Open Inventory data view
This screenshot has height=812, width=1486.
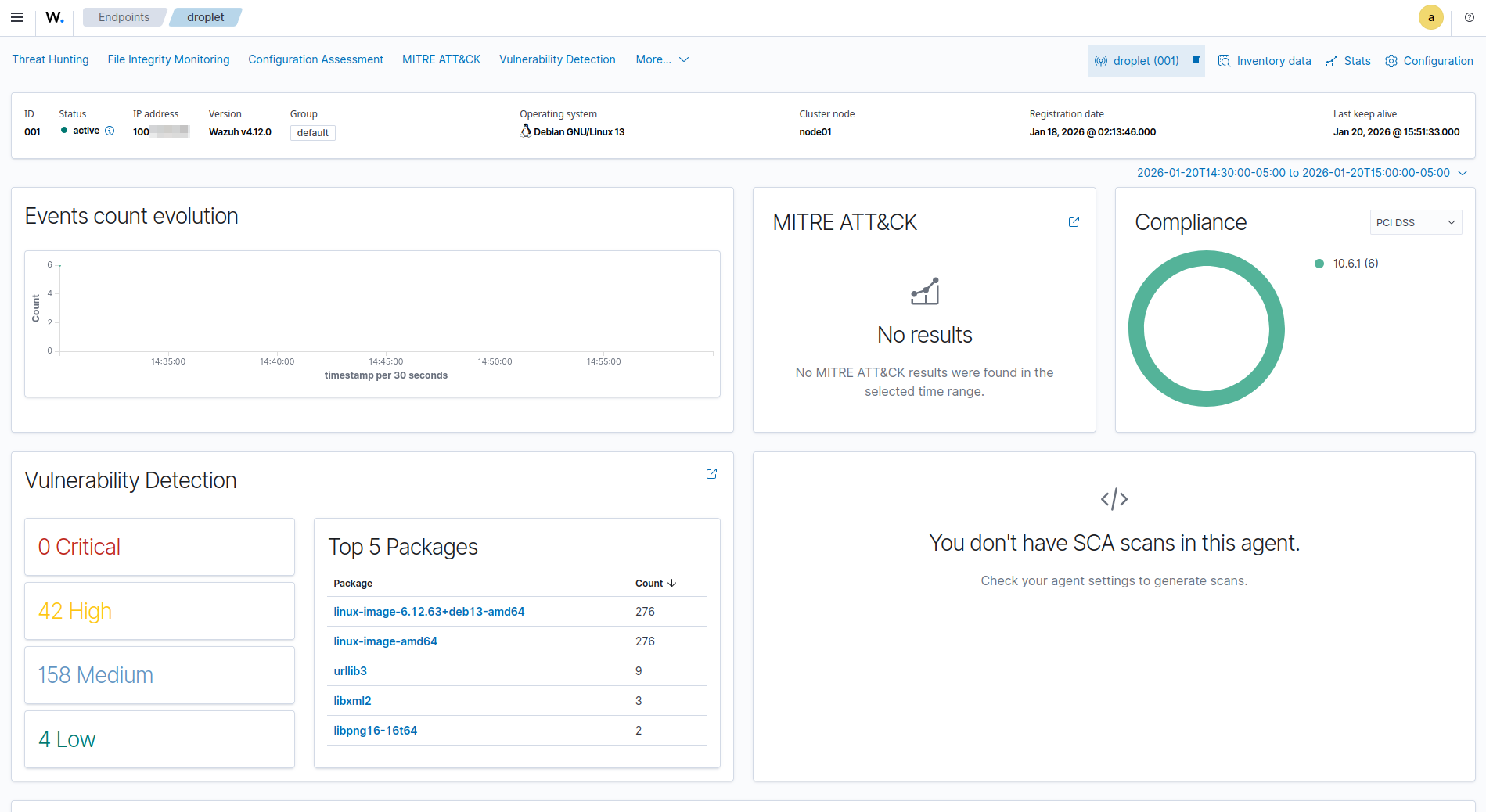tap(1265, 61)
